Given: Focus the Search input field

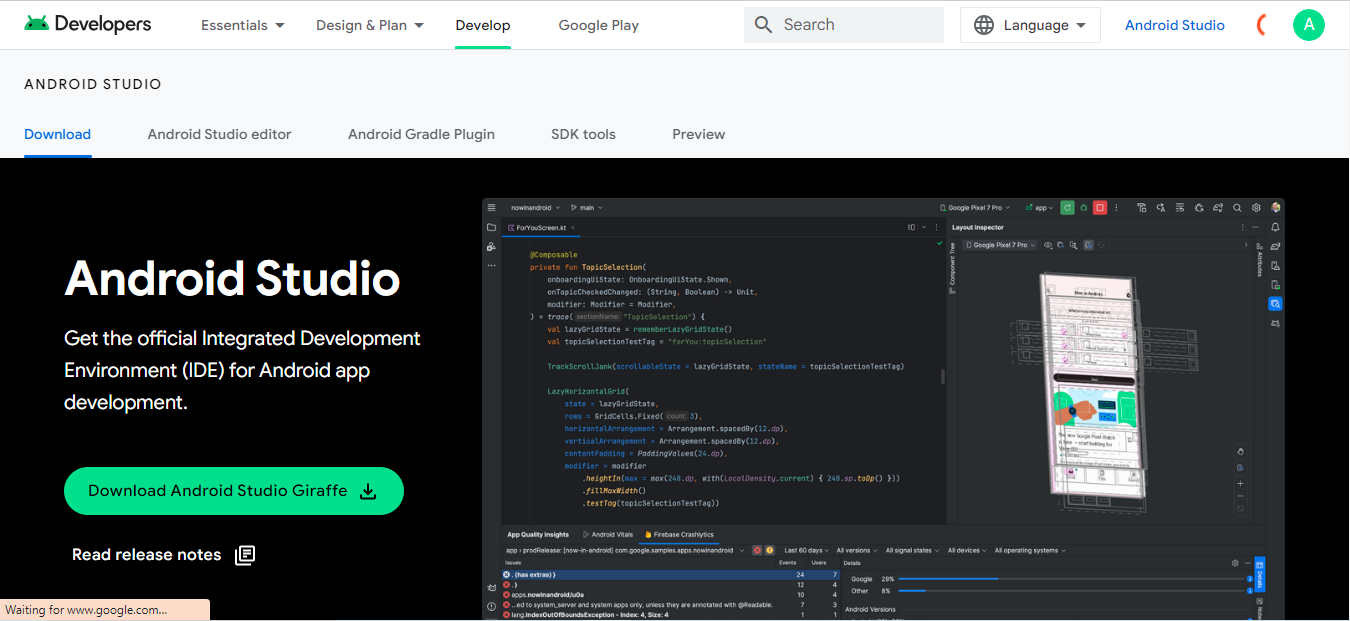Looking at the screenshot, I should coord(844,25).
